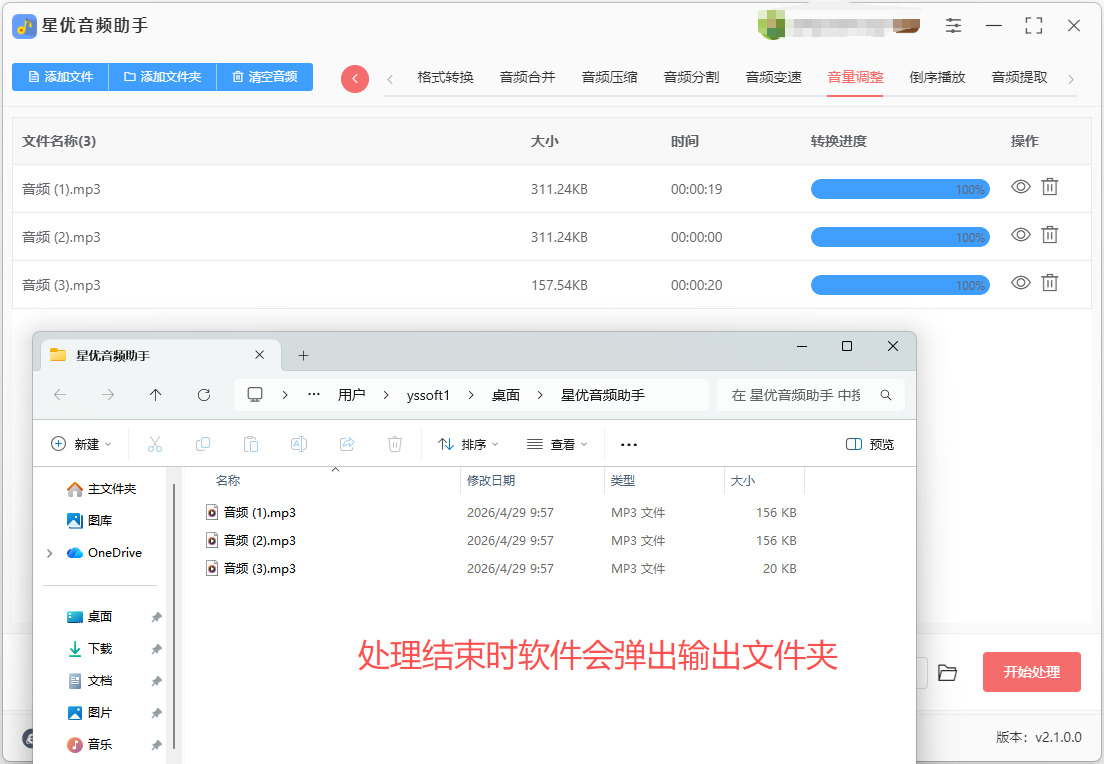Click yssoft1 in the address path
This screenshot has height=764, width=1104.
428,395
